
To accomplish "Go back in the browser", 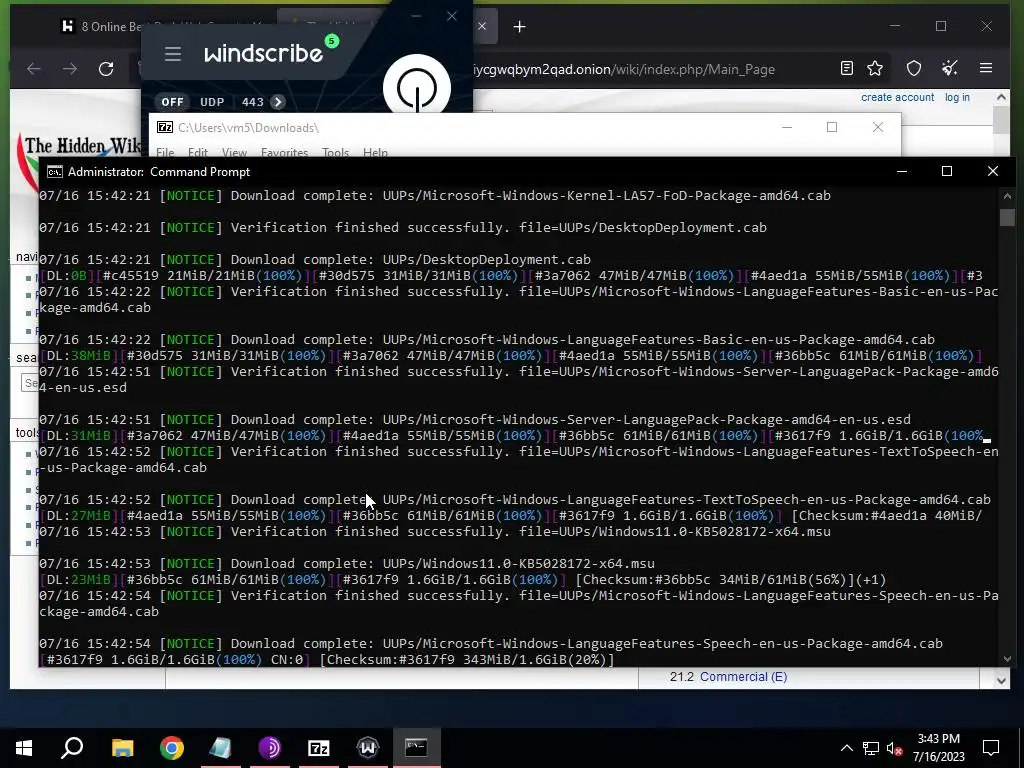I will point(34,69).
